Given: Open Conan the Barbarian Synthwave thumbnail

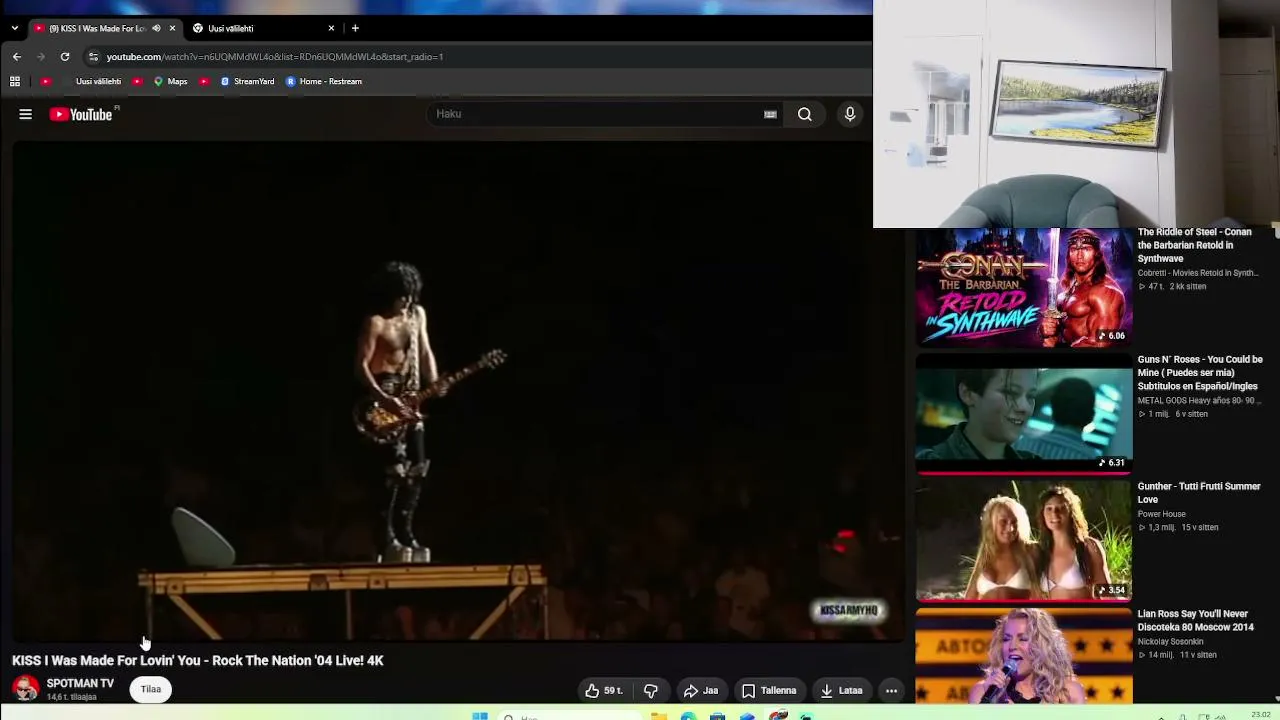Looking at the screenshot, I should [1024, 287].
